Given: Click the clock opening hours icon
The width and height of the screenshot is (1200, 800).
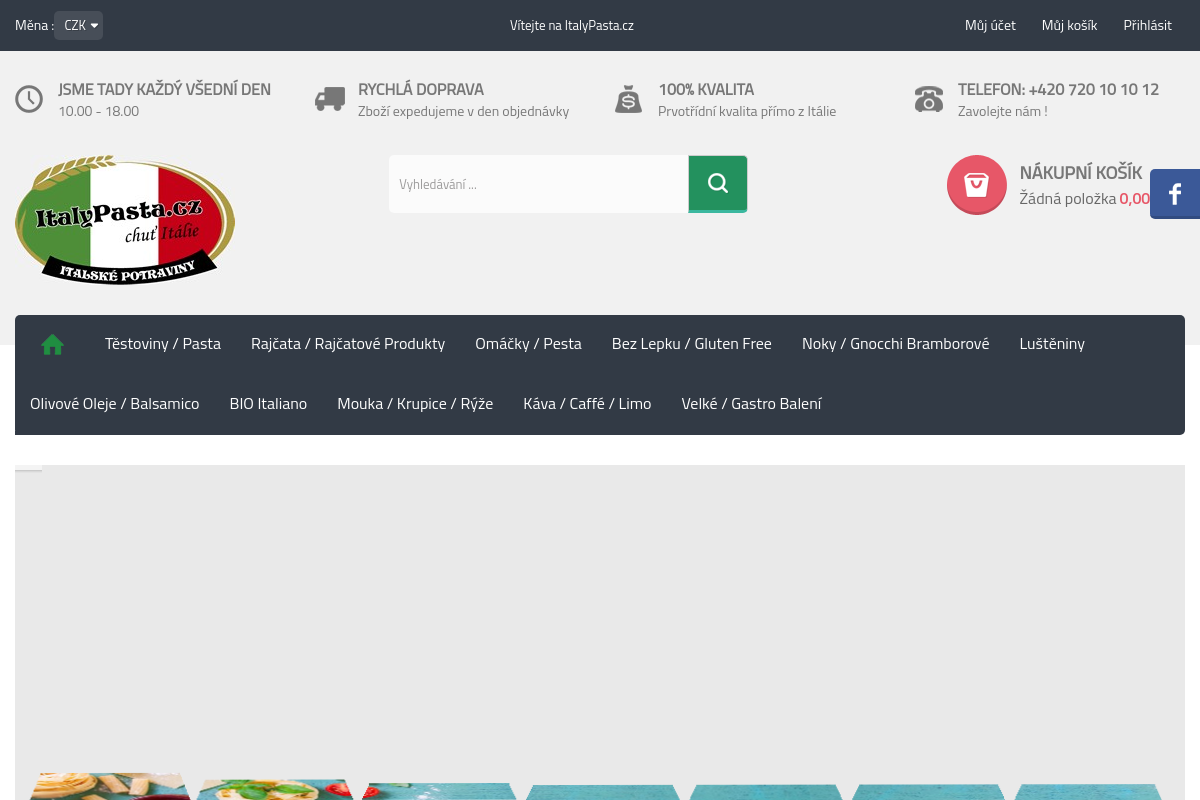Looking at the screenshot, I should pyautogui.click(x=29, y=100).
